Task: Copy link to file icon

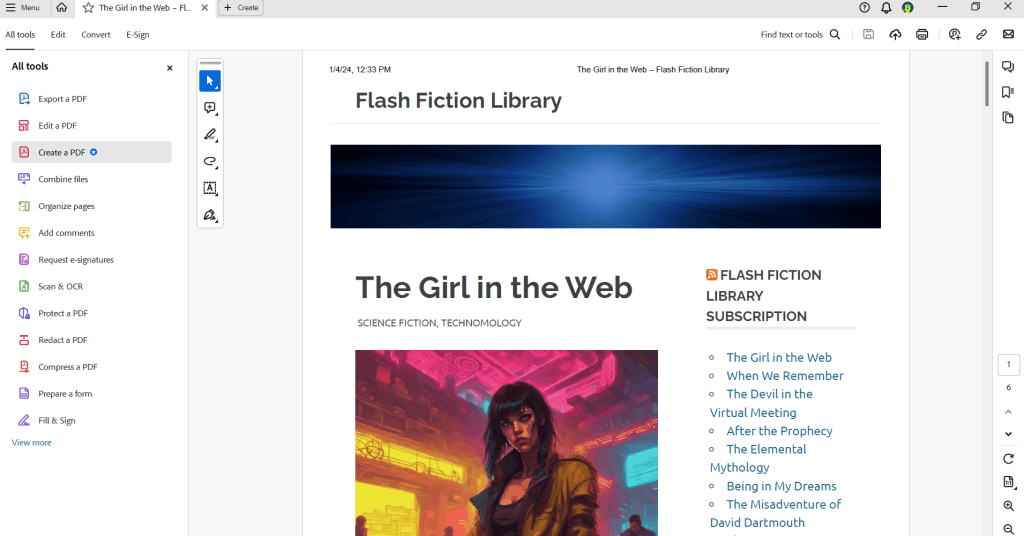Action: (x=982, y=35)
